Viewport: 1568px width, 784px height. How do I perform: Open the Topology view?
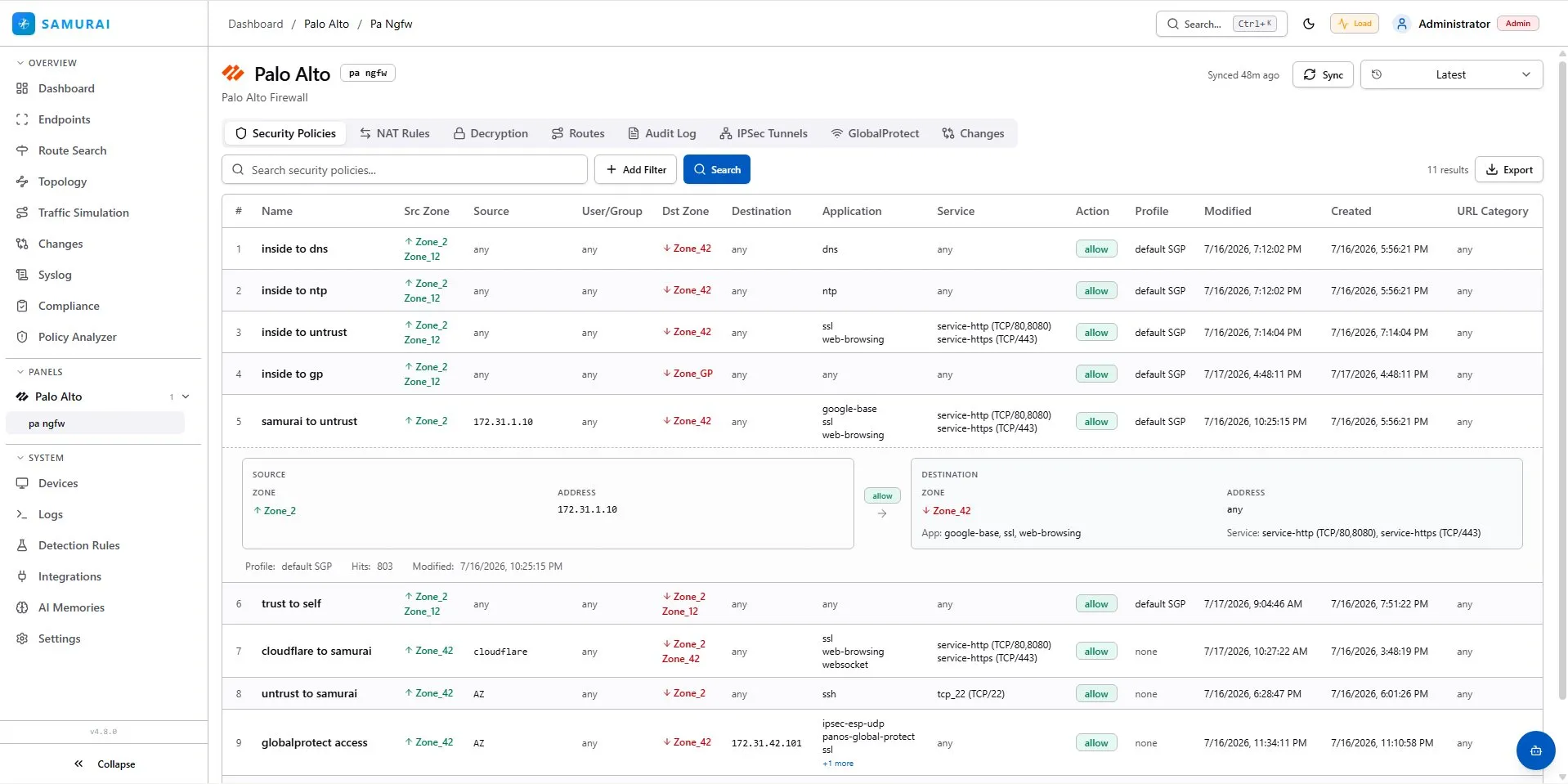(x=62, y=181)
